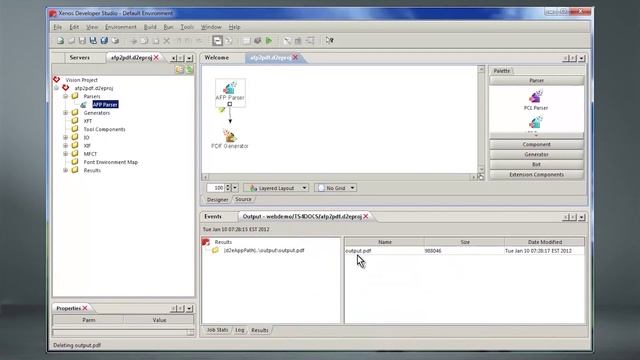The width and height of the screenshot is (640, 360).
Task: Sort results by Date Modified column header
Action: coord(544,242)
